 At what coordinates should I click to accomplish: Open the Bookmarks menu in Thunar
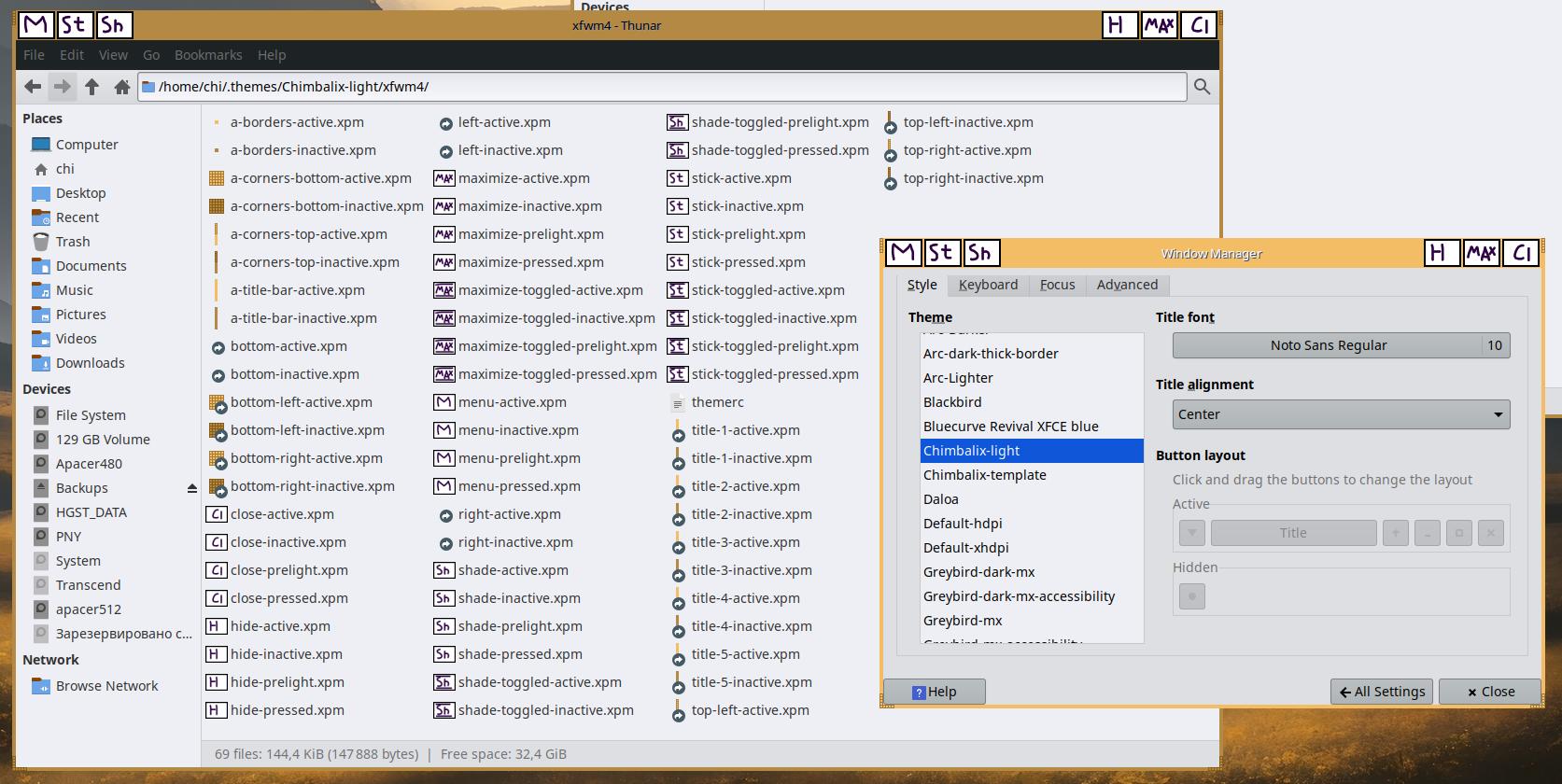click(x=208, y=55)
